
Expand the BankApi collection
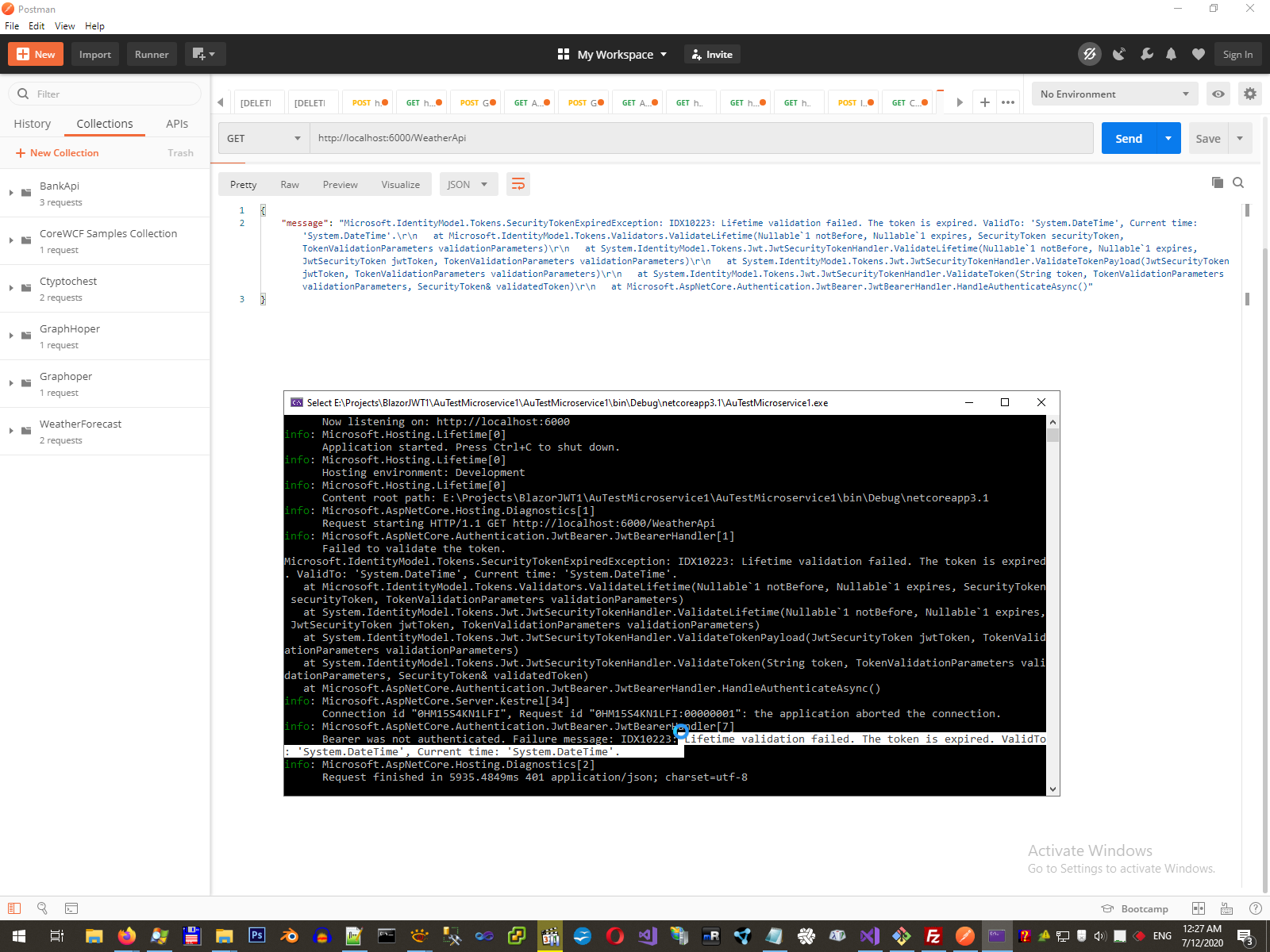(x=11, y=193)
